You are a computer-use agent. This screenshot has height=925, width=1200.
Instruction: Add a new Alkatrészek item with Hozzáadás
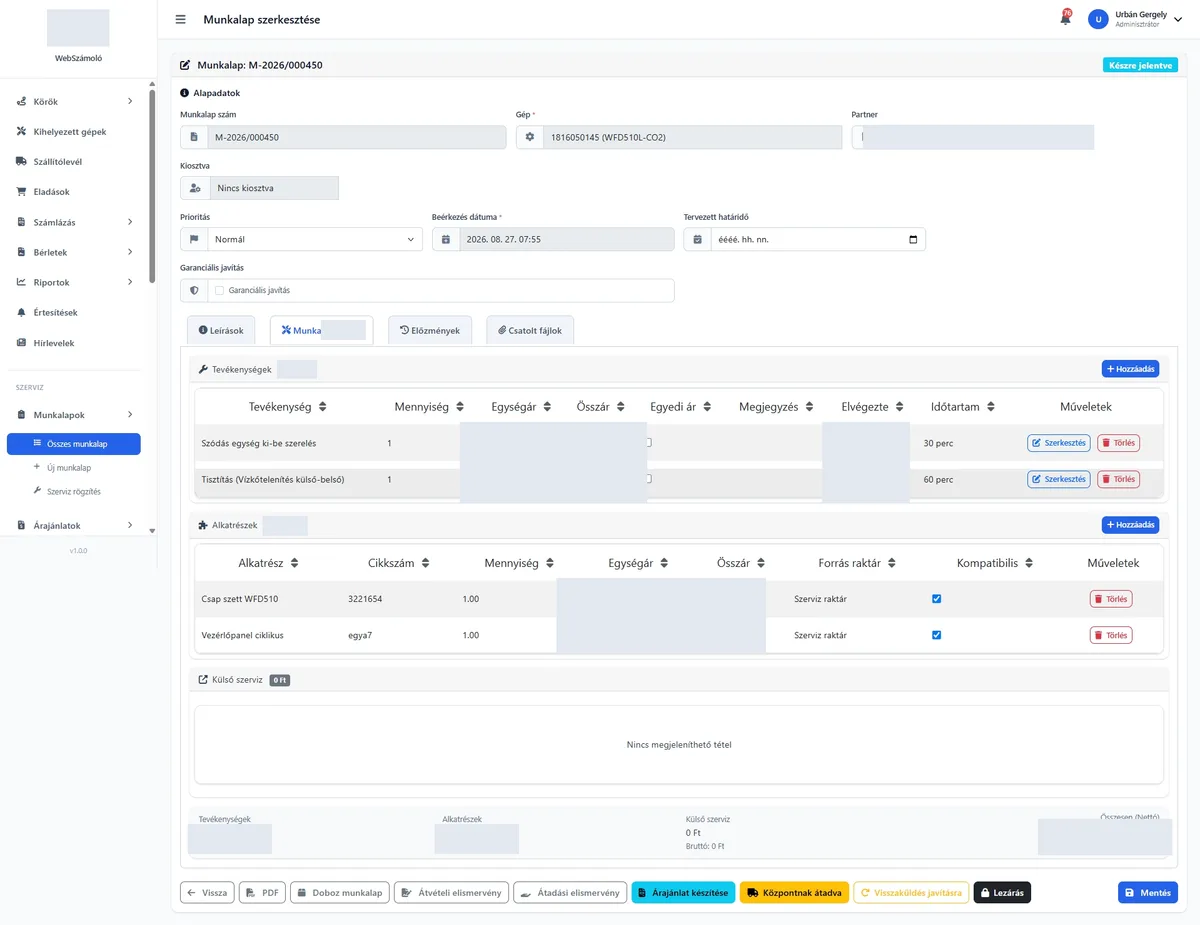(x=1131, y=525)
